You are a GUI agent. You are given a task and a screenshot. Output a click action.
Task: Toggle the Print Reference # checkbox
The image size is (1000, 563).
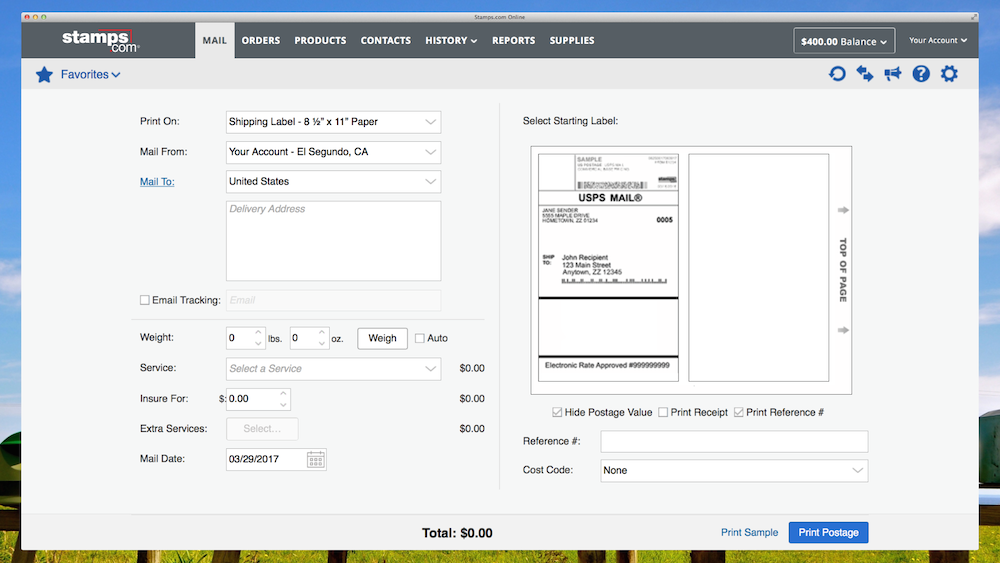(739, 413)
